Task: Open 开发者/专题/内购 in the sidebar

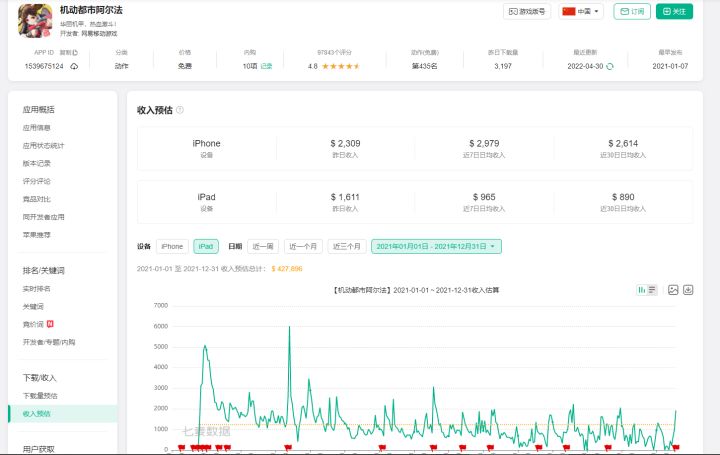Action: (x=49, y=342)
